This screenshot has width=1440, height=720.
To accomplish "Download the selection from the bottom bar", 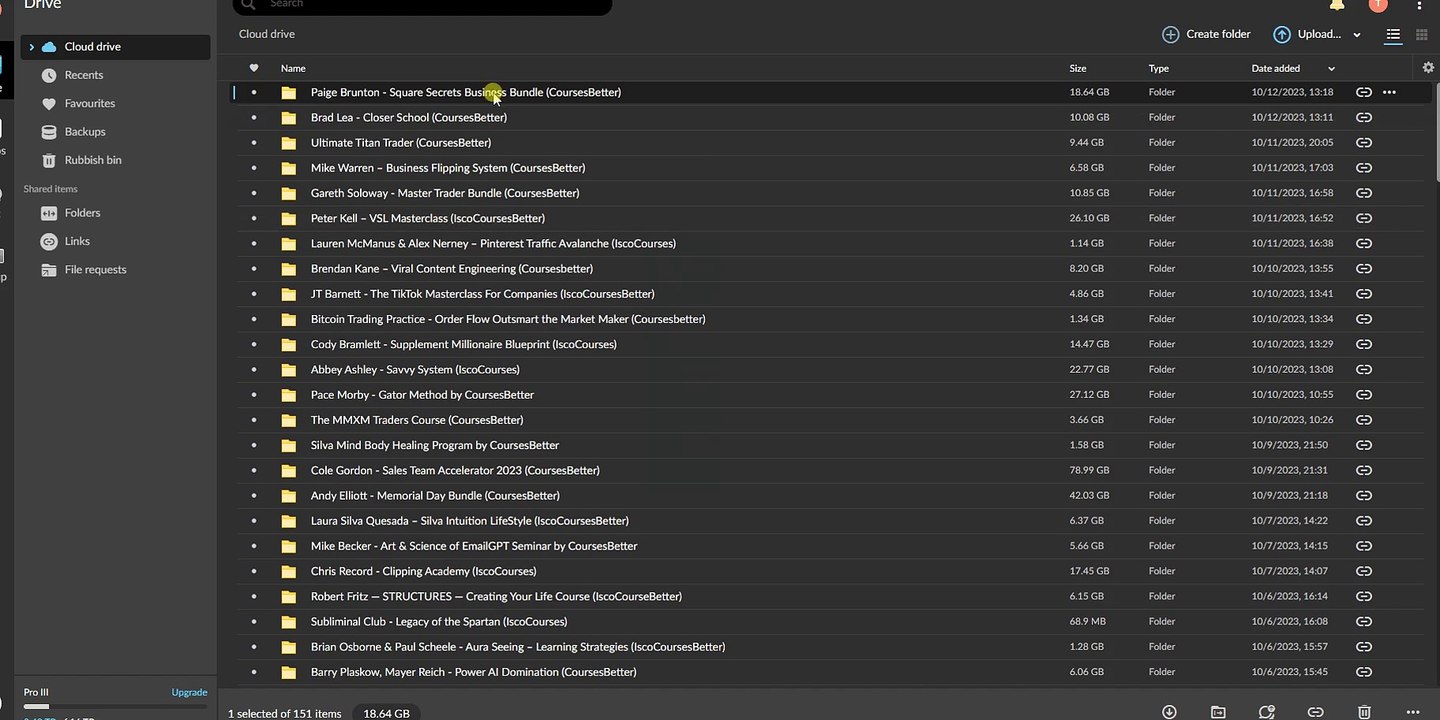I will [1169, 712].
